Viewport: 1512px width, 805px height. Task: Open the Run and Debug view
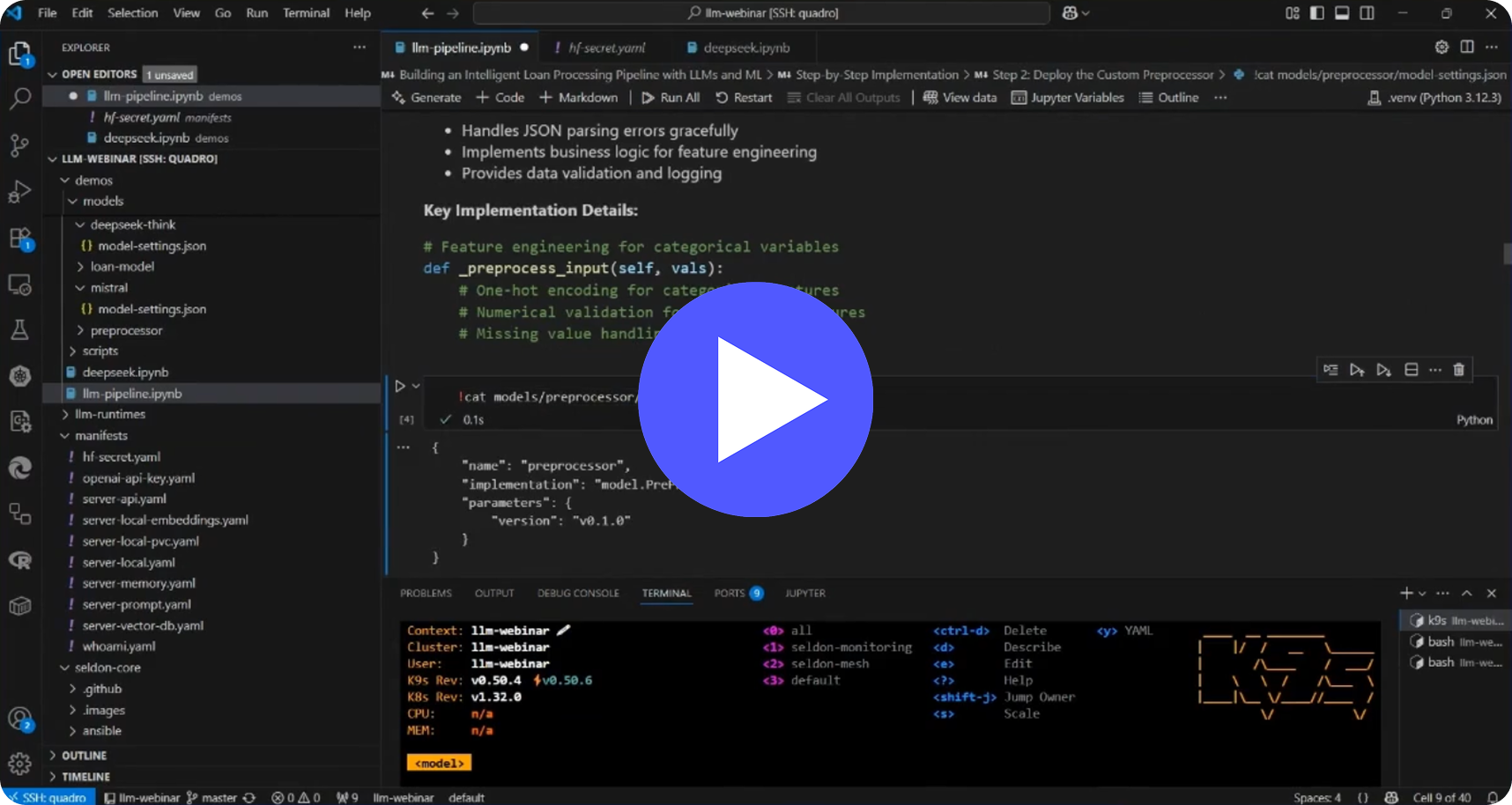point(19,192)
